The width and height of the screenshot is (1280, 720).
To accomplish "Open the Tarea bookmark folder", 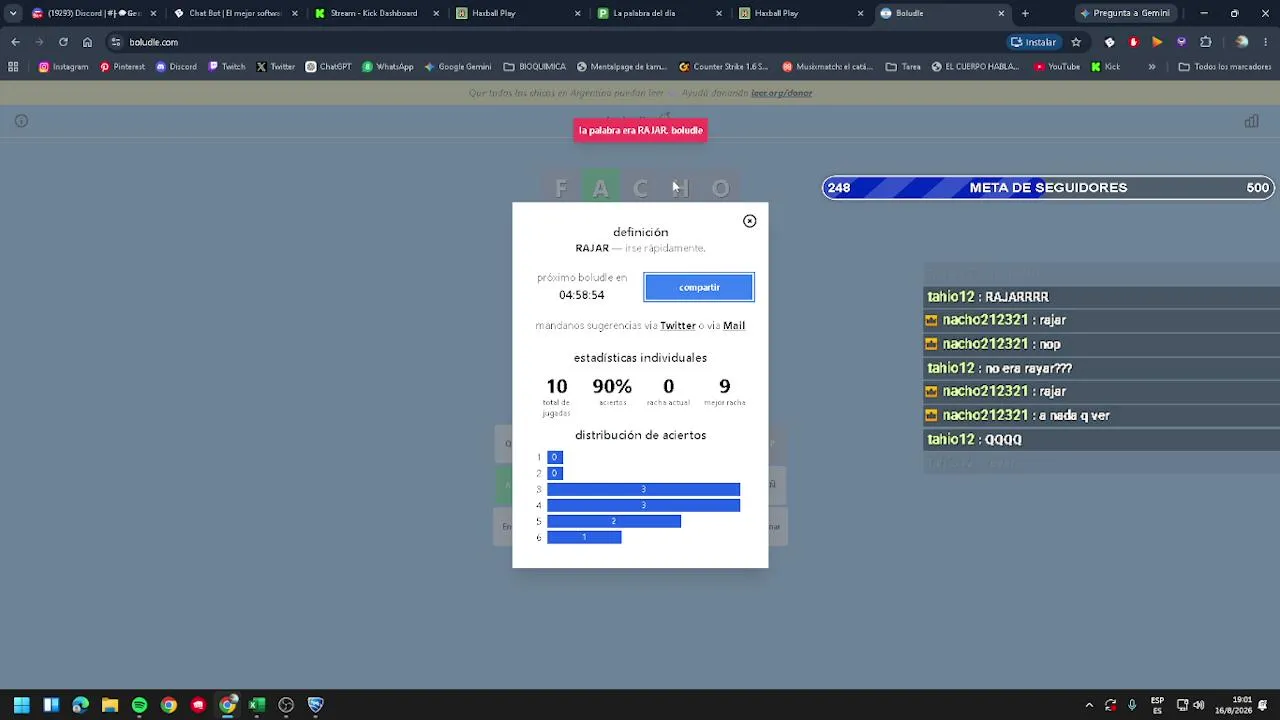I will point(903,67).
